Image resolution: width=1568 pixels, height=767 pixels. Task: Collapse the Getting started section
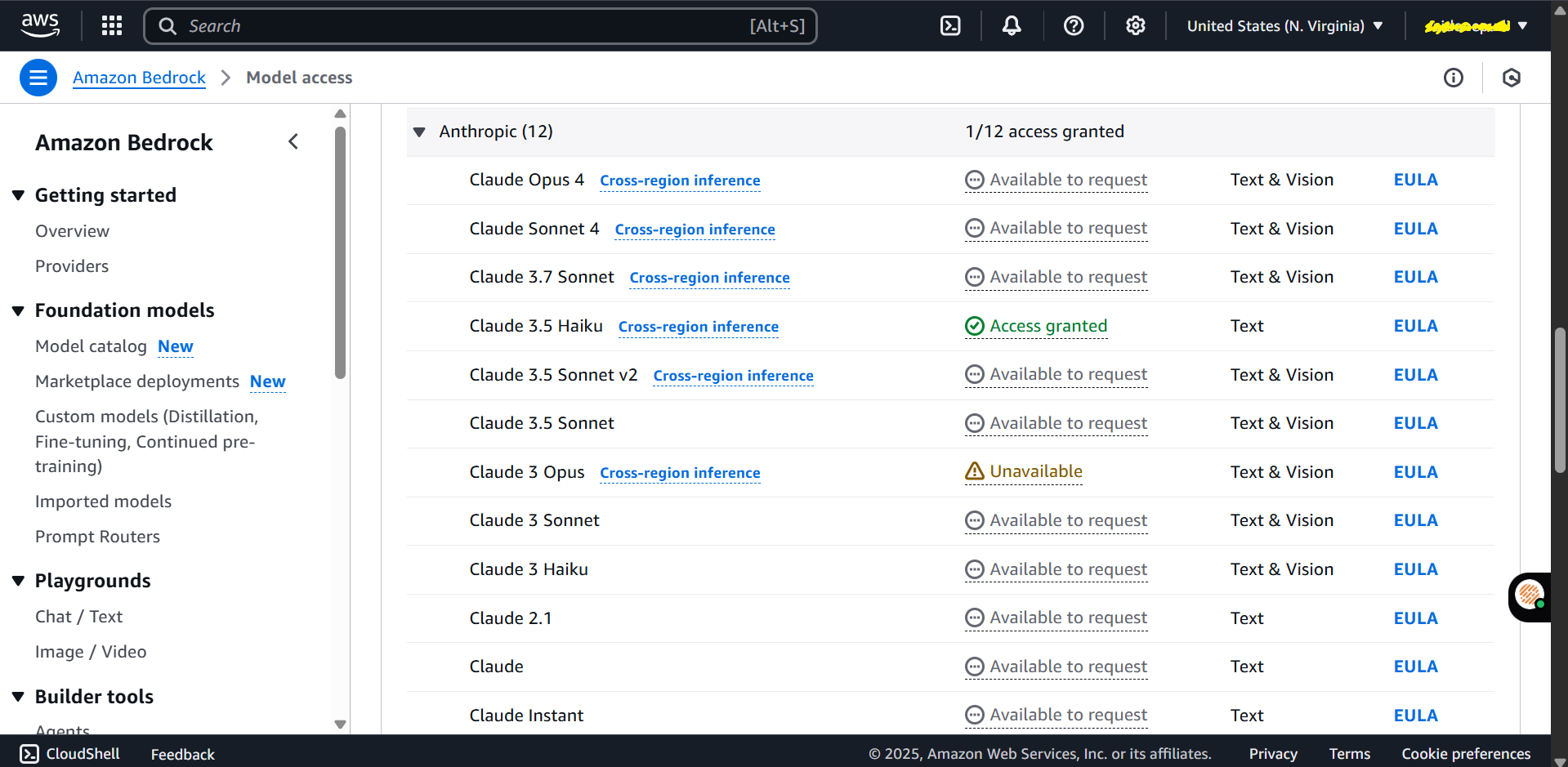click(x=18, y=195)
